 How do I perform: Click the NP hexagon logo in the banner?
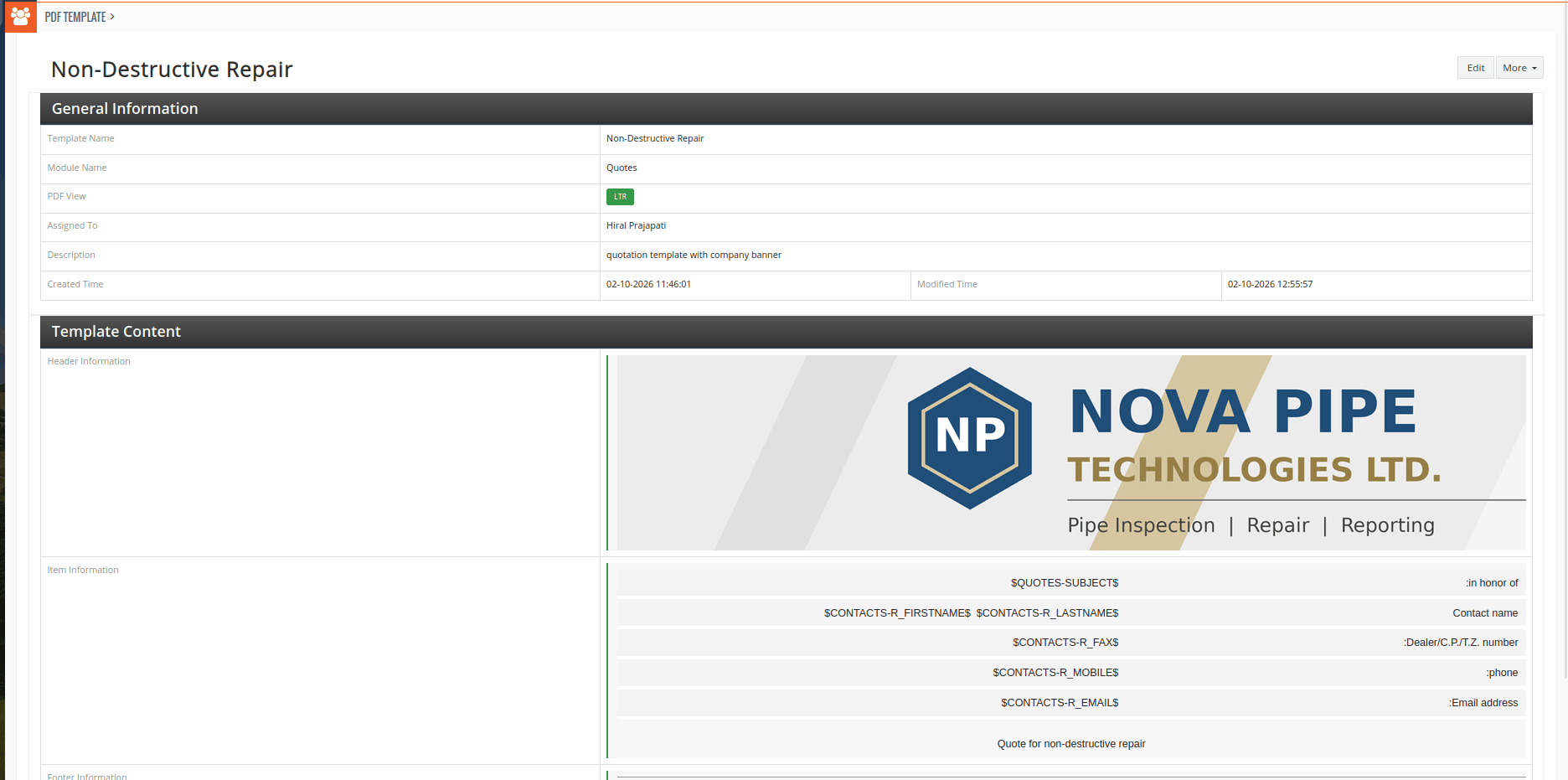970,437
